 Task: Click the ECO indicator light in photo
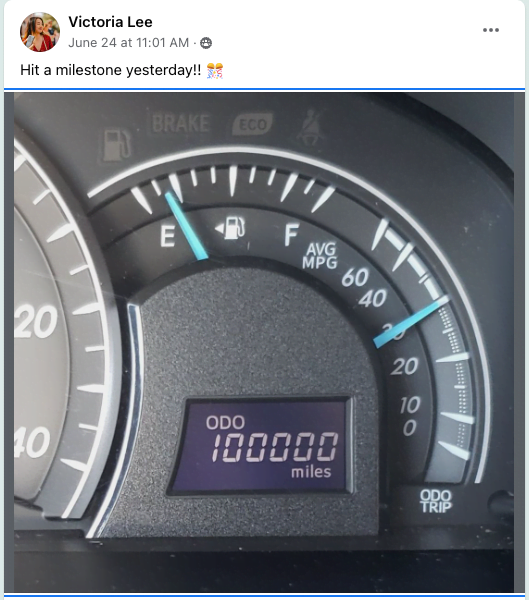[x=253, y=124]
